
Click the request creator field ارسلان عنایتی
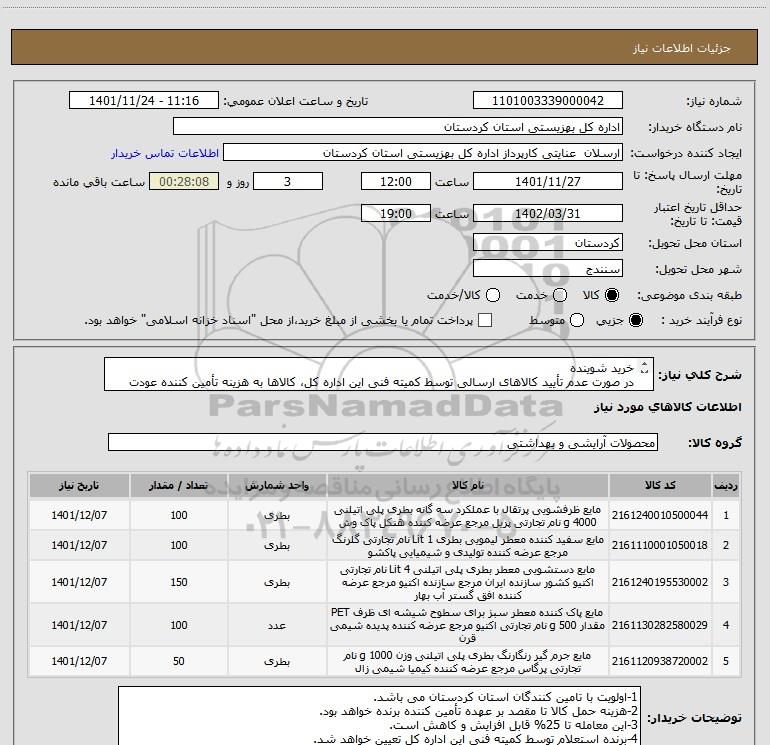click(423, 153)
